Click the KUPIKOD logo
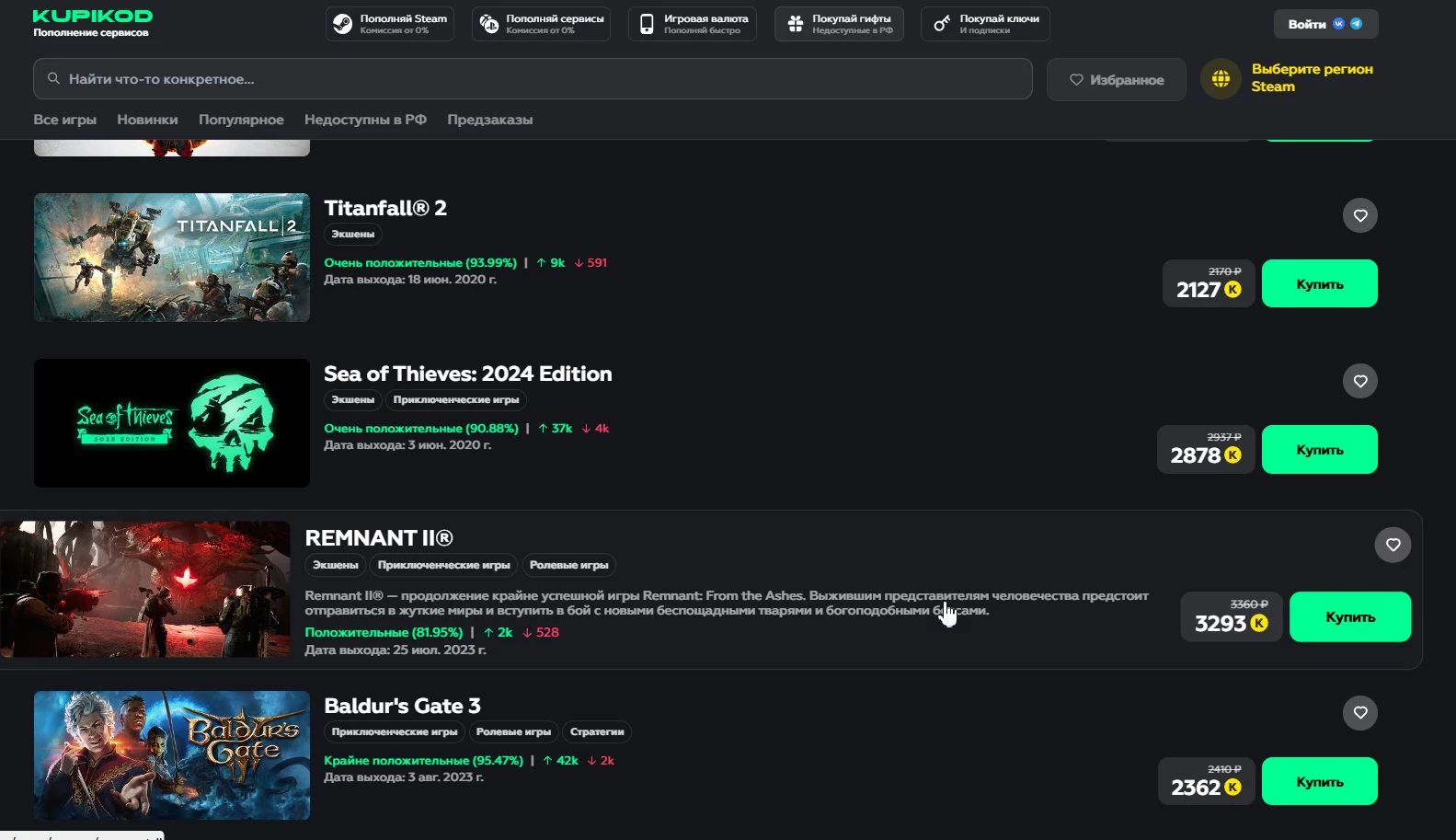This screenshot has width=1456, height=840. tap(92, 17)
